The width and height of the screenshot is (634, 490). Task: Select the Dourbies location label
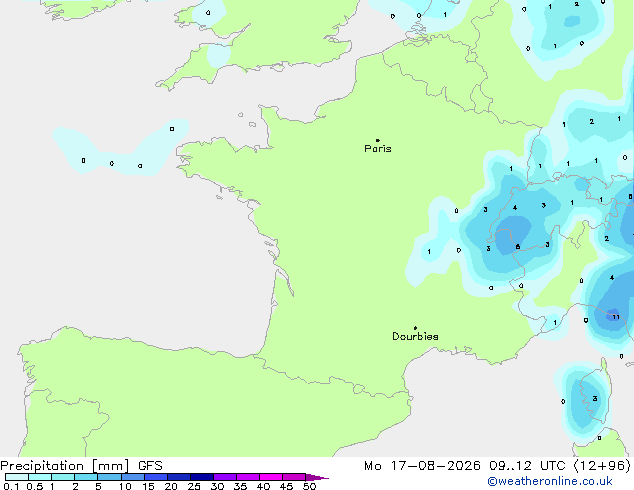[415, 336]
